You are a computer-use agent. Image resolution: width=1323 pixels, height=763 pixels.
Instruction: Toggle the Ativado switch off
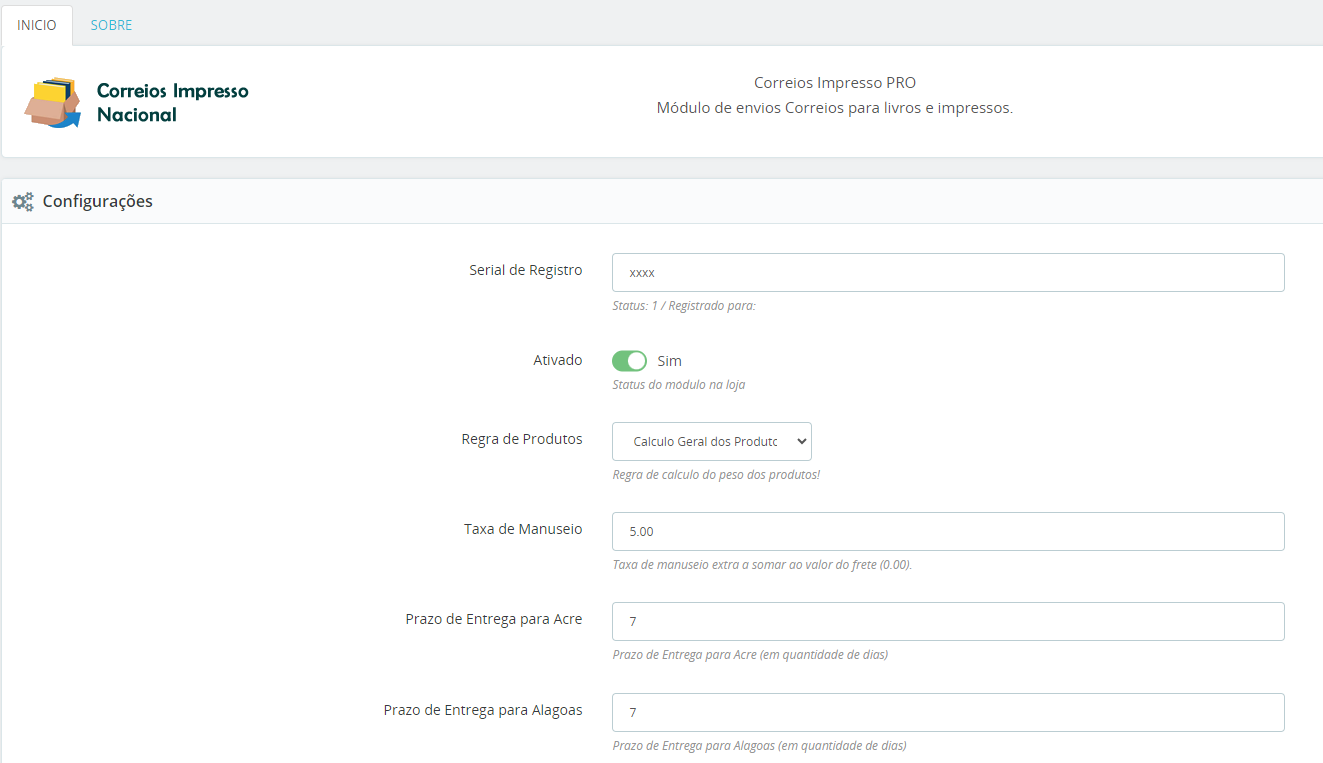coord(630,361)
